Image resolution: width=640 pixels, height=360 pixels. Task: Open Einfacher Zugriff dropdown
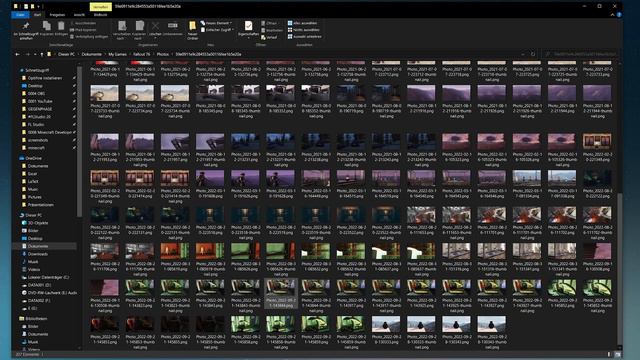218,30
